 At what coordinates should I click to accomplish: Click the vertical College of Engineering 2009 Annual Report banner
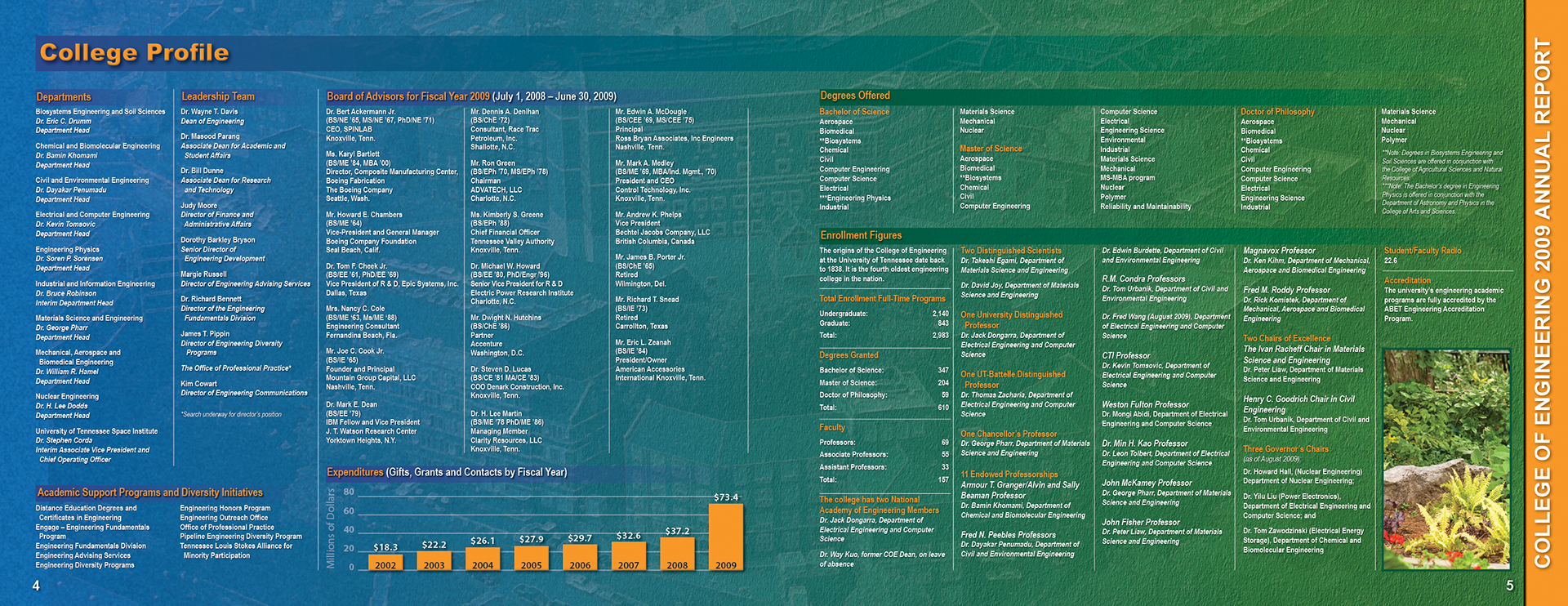[1542, 303]
